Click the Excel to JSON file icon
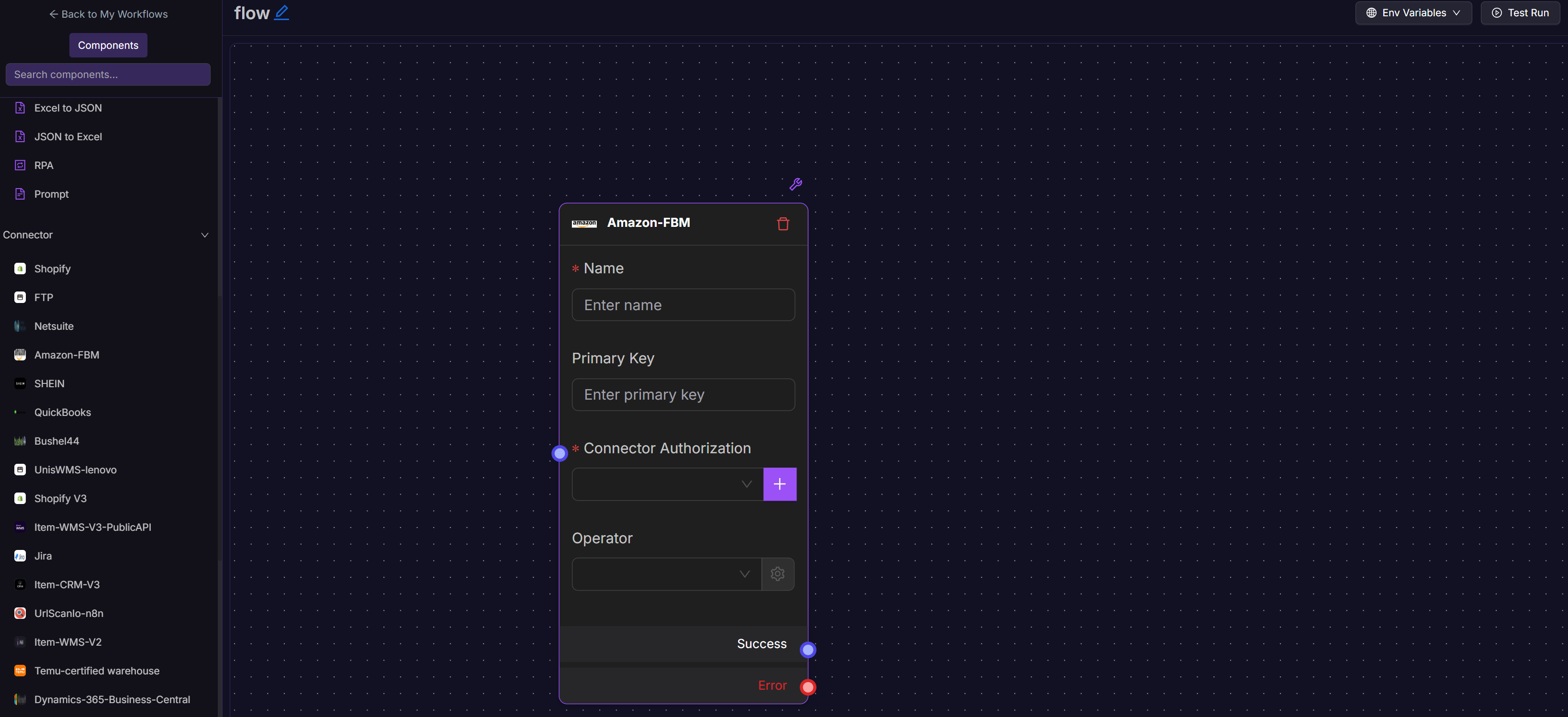This screenshot has width=1568, height=717. [20, 108]
